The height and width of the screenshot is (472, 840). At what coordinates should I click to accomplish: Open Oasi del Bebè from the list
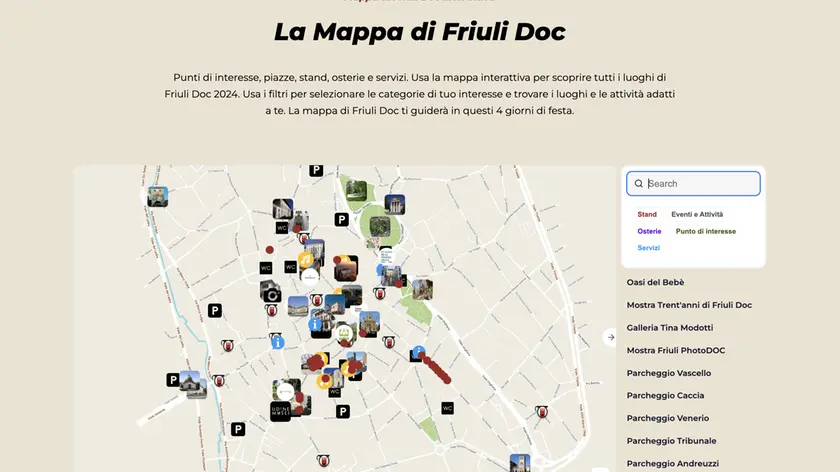pos(655,282)
